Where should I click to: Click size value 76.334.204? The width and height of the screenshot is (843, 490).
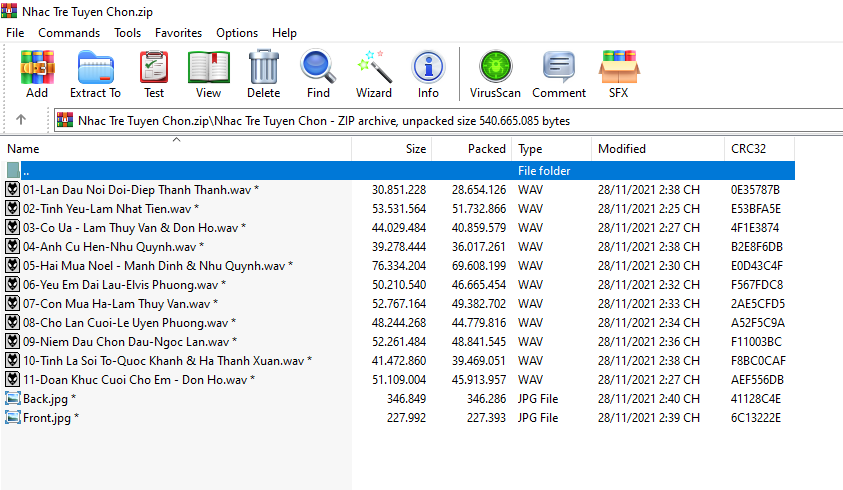pyautogui.click(x=399, y=266)
